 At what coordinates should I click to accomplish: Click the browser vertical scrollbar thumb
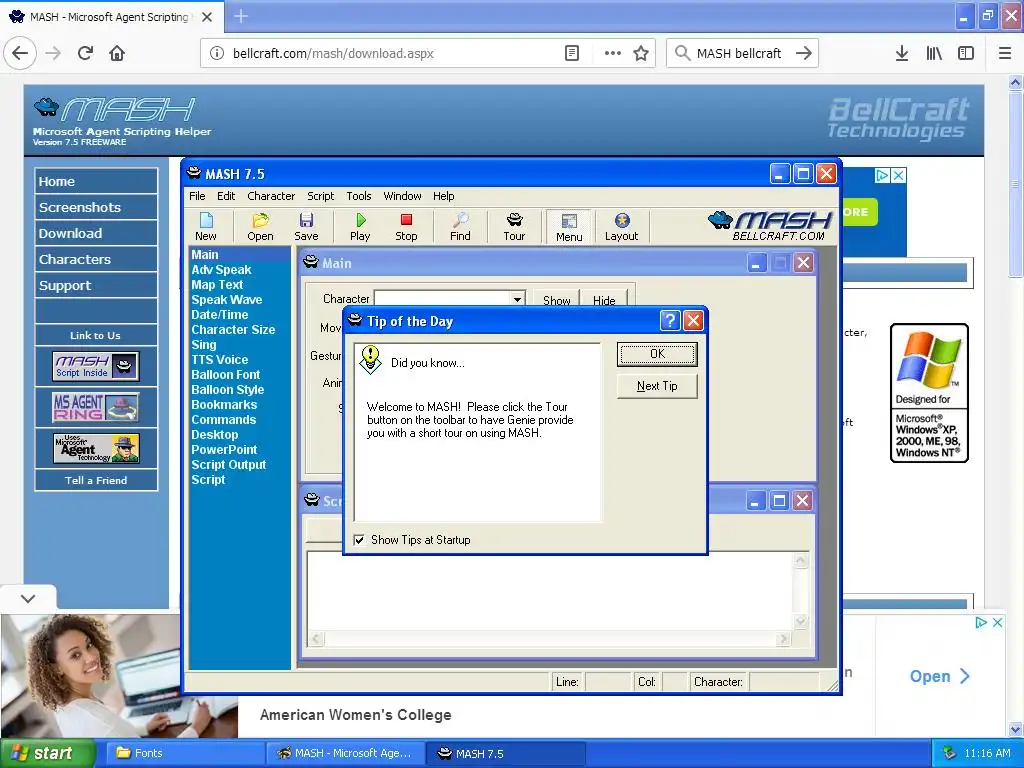(1015, 184)
